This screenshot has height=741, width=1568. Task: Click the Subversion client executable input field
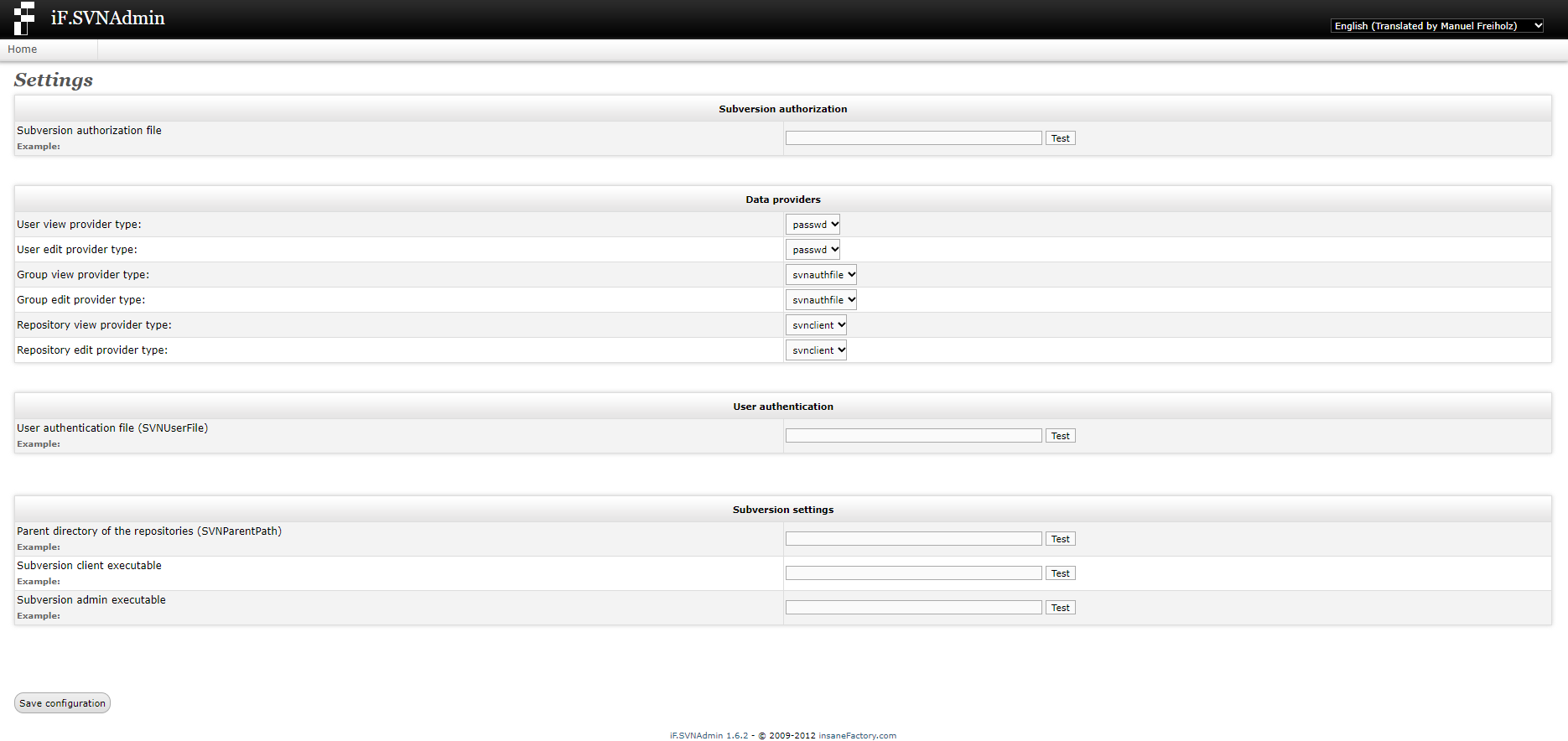coord(913,573)
